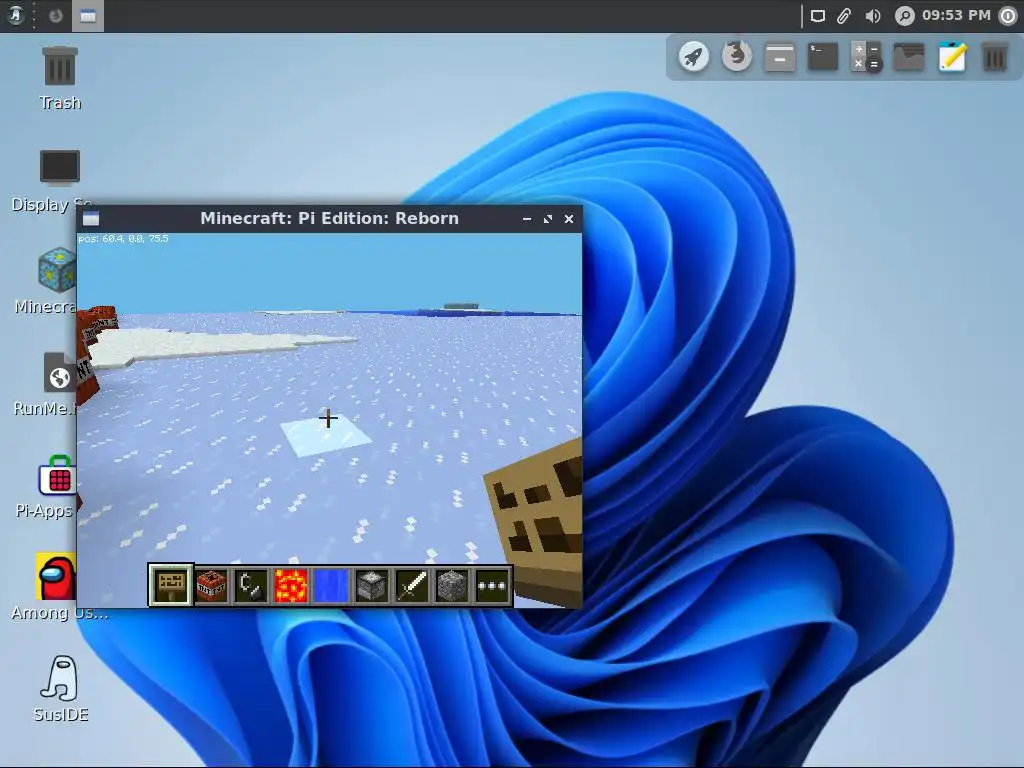The width and height of the screenshot is (1024, 768).
Task: Open the rocket launcher in dock
Action: coord(694,56)
